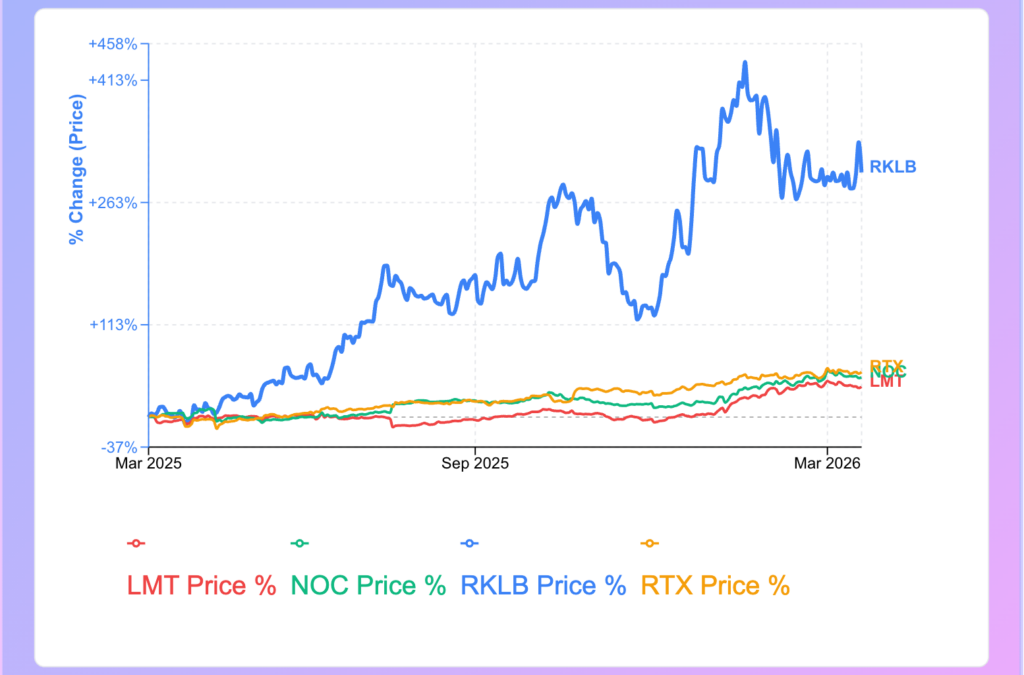
Task: Click the green NOC legend marker
Action: pyautogui.click(x=298, y=543)
